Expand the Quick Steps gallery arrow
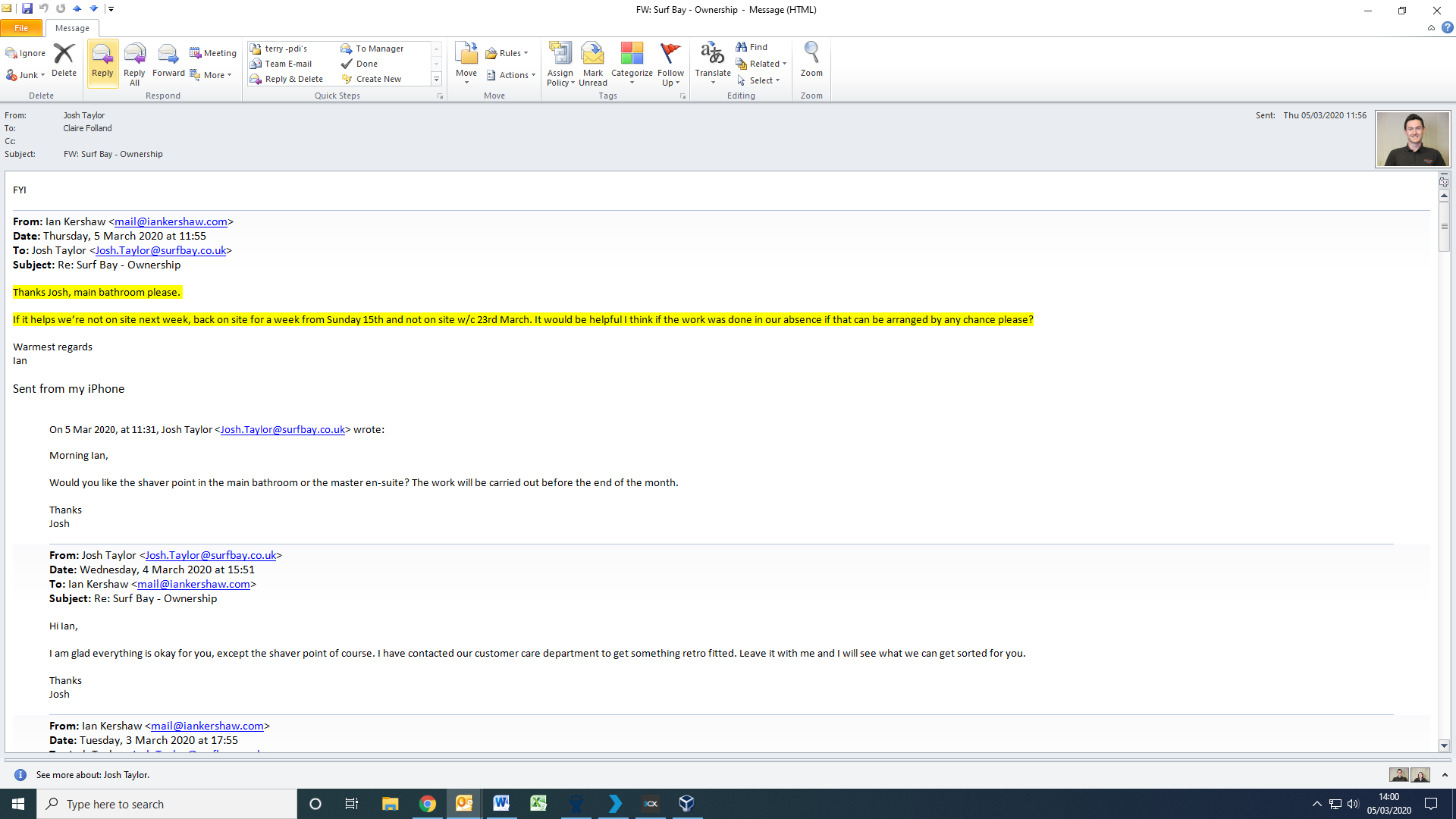 pyautogui.click(x=436, y=79)
